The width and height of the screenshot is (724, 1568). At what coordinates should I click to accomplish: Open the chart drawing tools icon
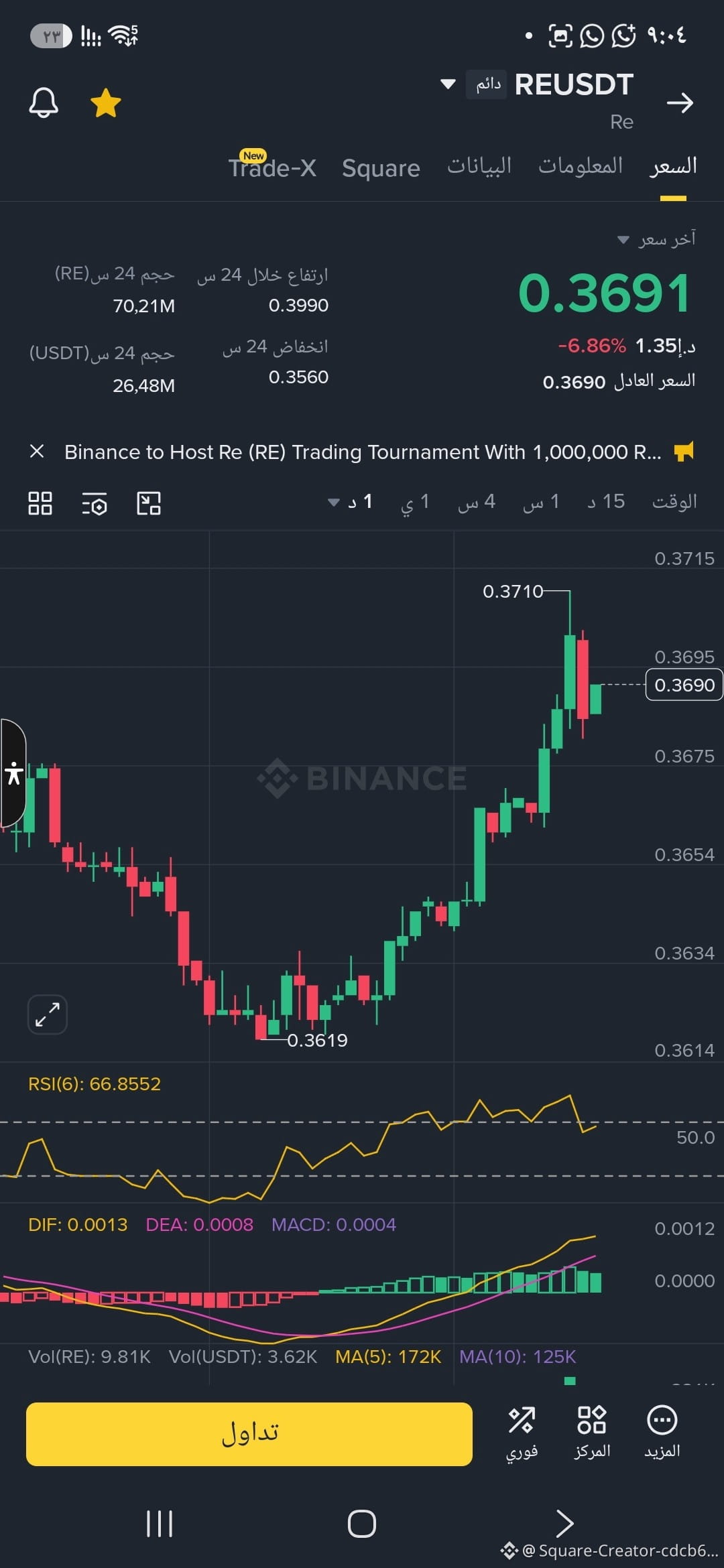pyautogui.click(x=149, y=503)
